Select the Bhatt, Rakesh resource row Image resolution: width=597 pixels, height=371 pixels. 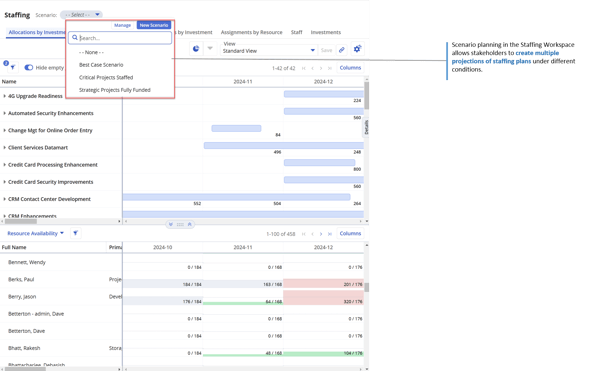(24, 348)
